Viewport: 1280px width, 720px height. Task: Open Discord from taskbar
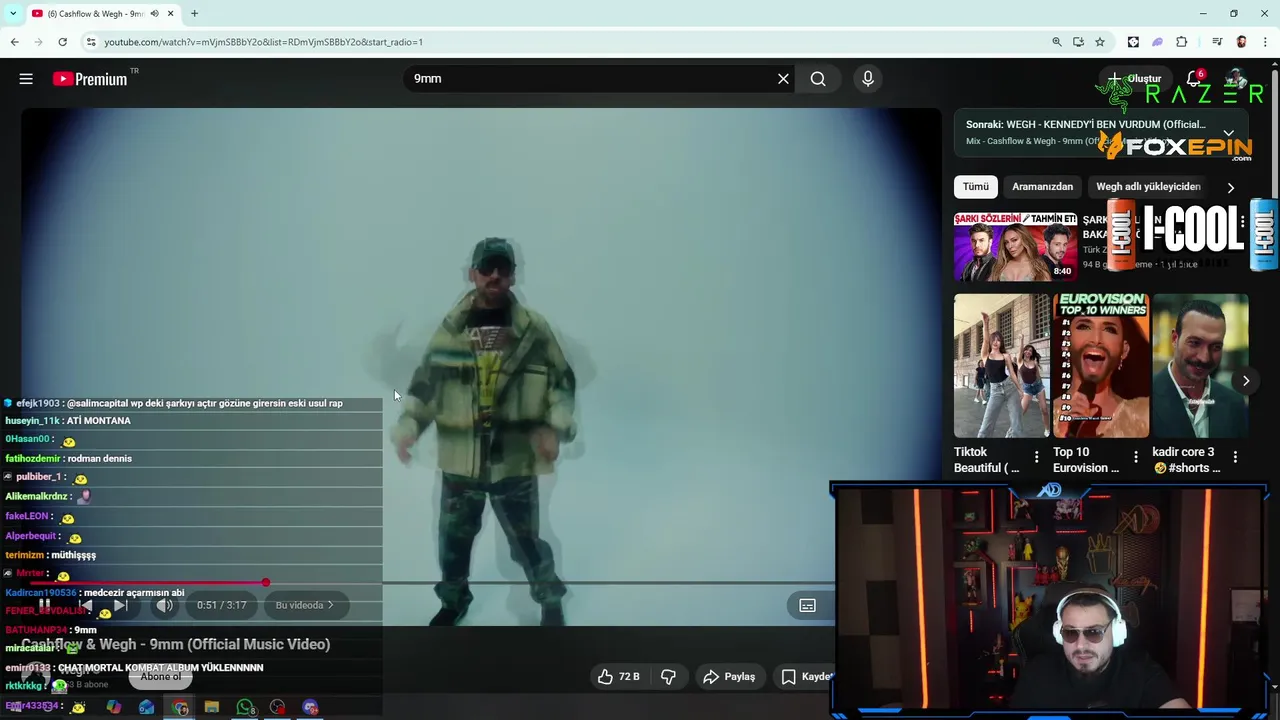[x=311, y=707]
